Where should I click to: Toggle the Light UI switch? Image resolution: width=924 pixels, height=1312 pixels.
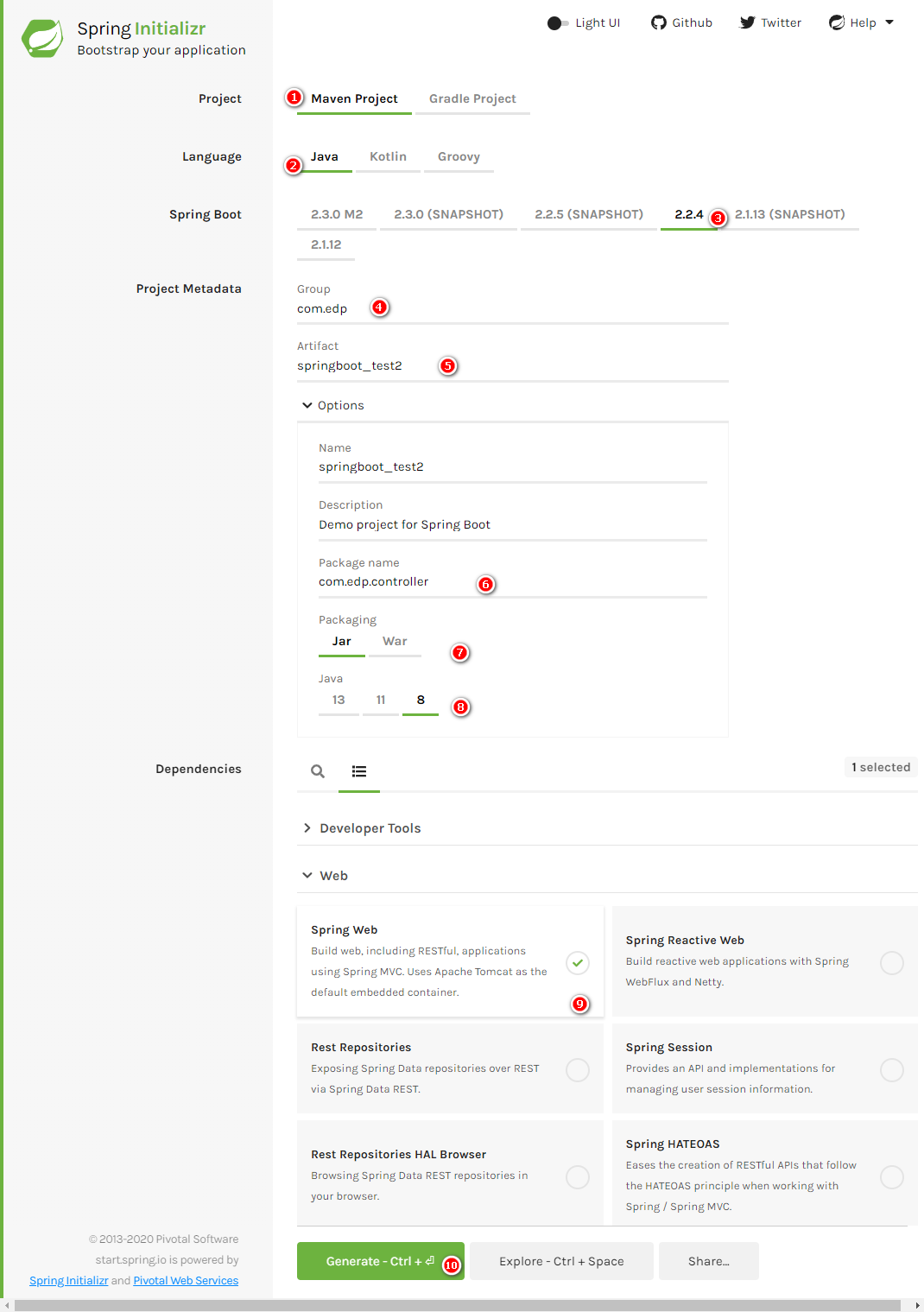[558, 23]
